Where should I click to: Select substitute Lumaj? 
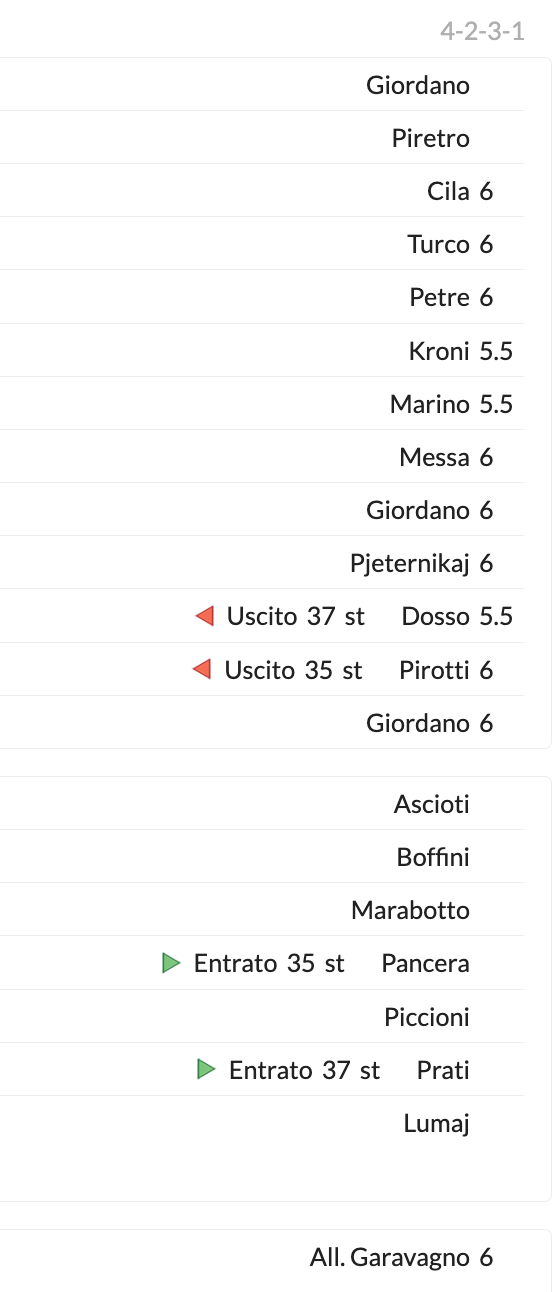(x=437, y=1123)
